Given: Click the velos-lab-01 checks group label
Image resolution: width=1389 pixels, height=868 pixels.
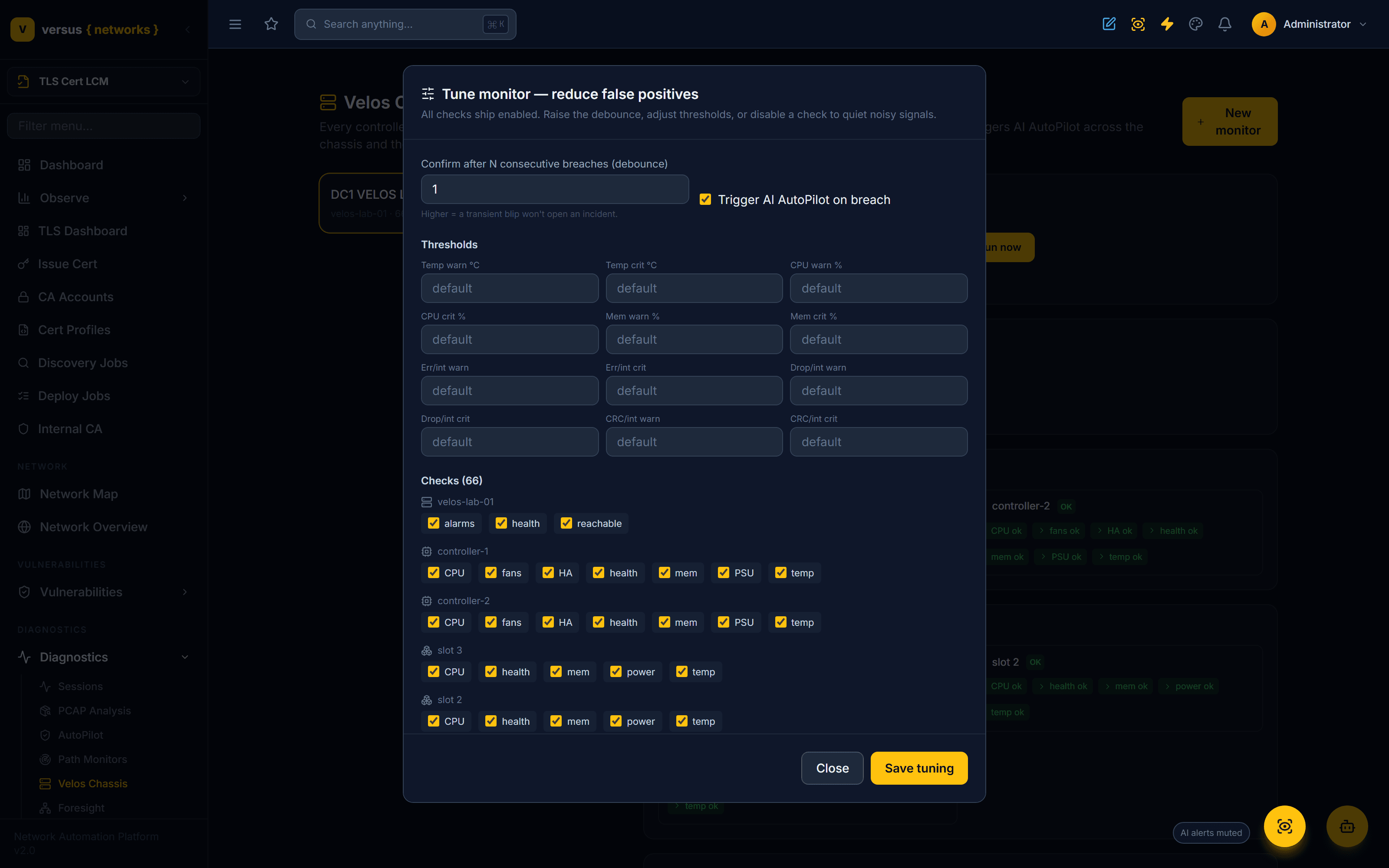Looking at the screenshot, I should (x=465, y=502).
